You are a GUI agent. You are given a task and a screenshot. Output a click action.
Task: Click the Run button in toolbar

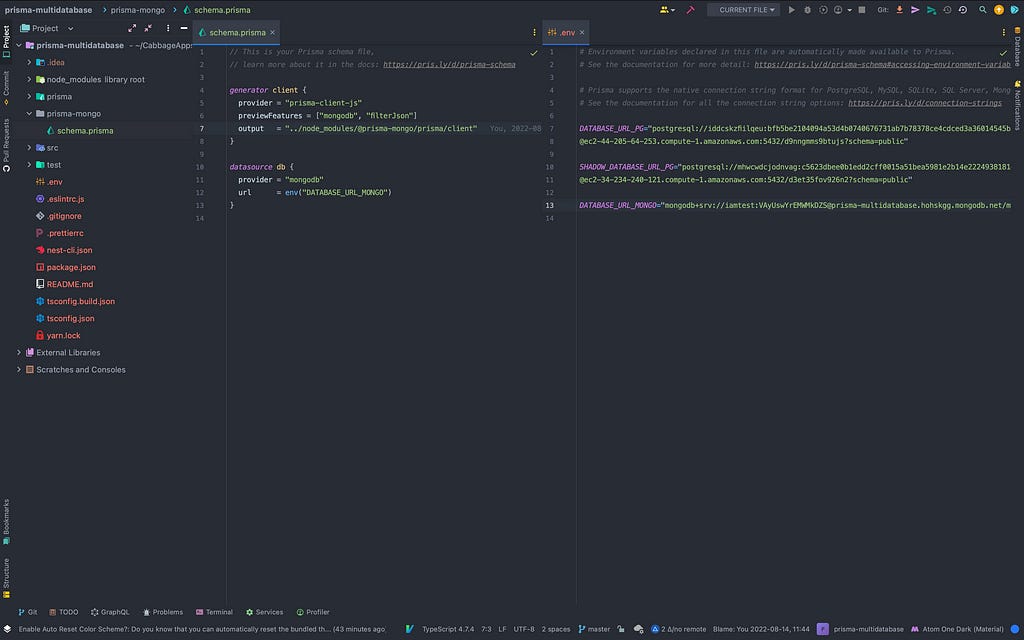point(792,10)
